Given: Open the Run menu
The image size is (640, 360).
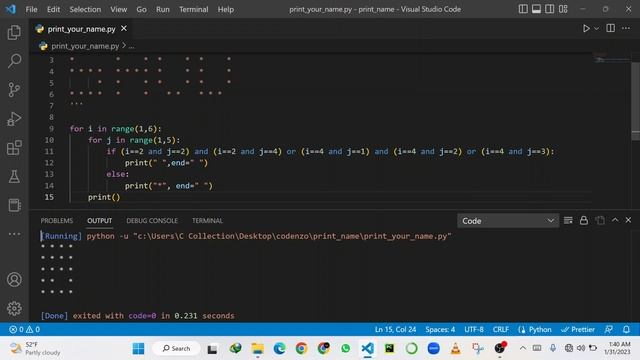Looking at the screenshot, I should (x=162, y=9).
